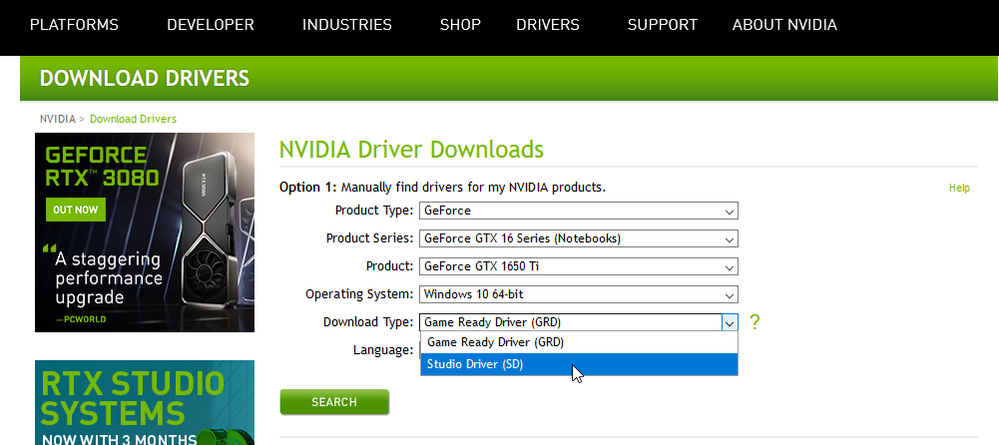The height and width of the screenshot is (445, 999).
Task: Click the DOWNLOAD DRIVERS green header
Action: click(x=509, y=78)
